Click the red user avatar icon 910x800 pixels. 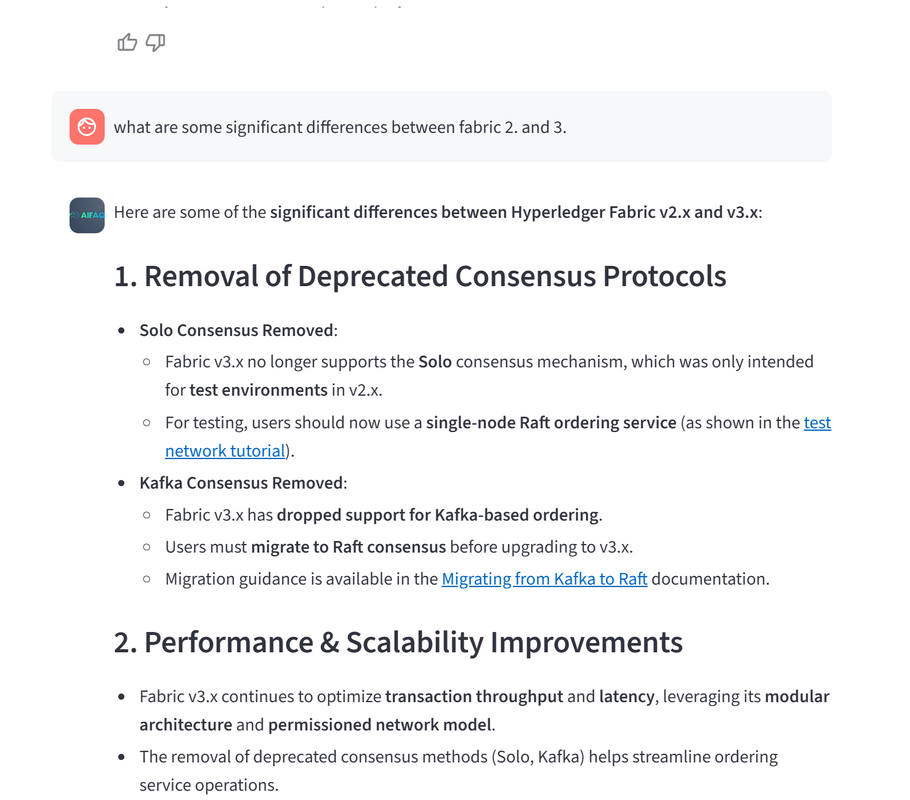click(87, 127)
